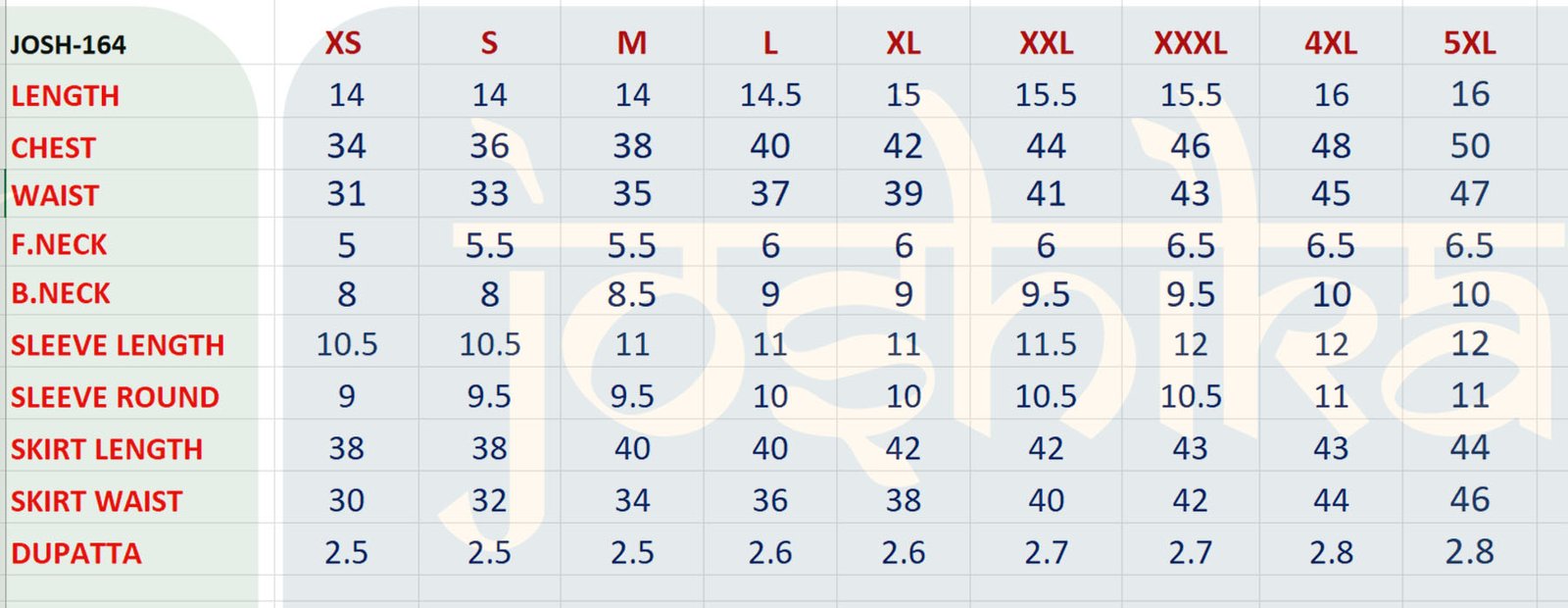Click the waist value 47 for 5XL

(x=1469, y=194)
